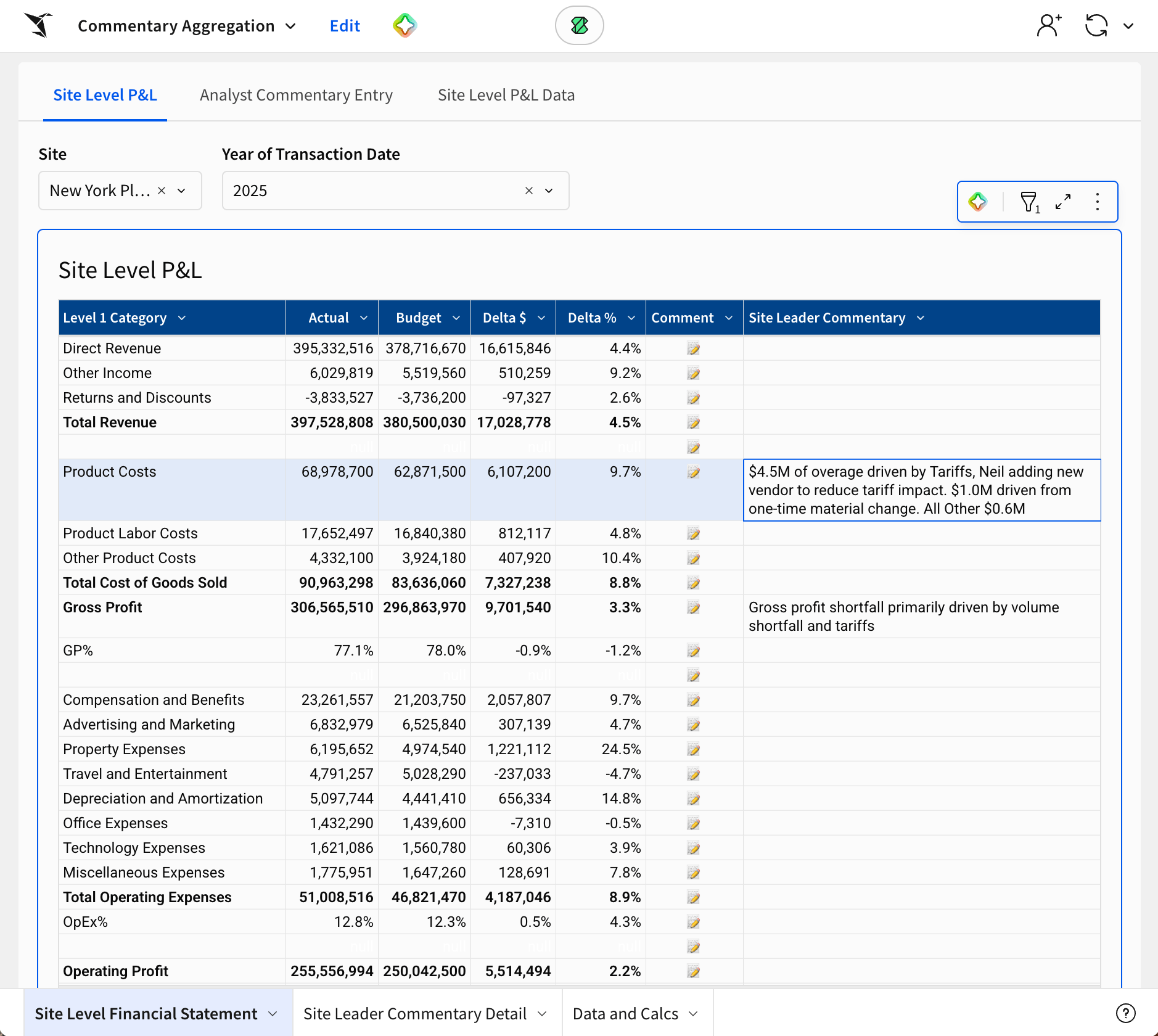
Task: Click the comment note icon for Direct Revenue
Action: (x=694, y=349)
